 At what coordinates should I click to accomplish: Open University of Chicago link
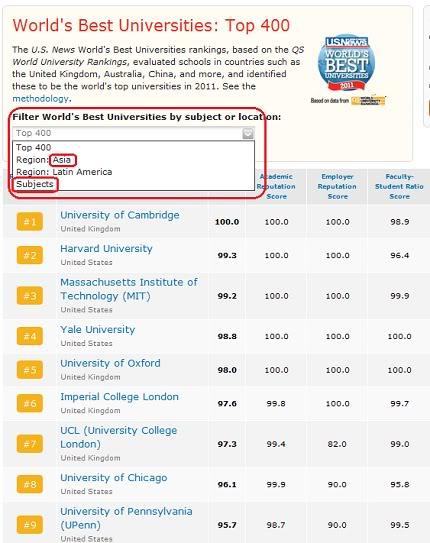pos(114,478)
